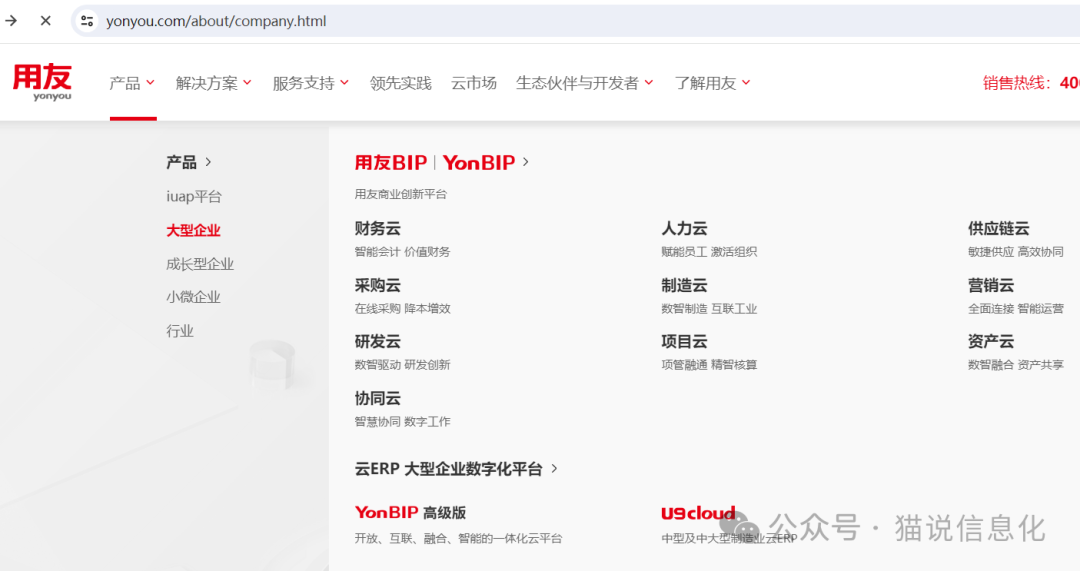Expand chevron next to 了解用友
Image resolution: width=1080 pixels, height=571 pixels.
pos(746,83)
